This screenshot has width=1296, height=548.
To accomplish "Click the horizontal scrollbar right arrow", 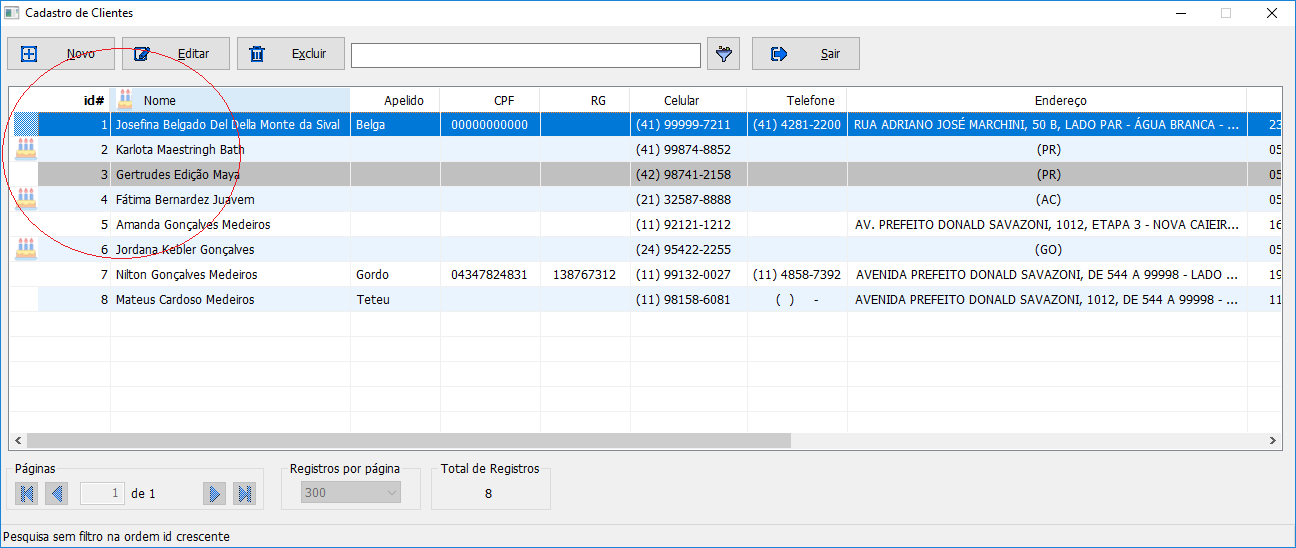I will coord(1273,440).
